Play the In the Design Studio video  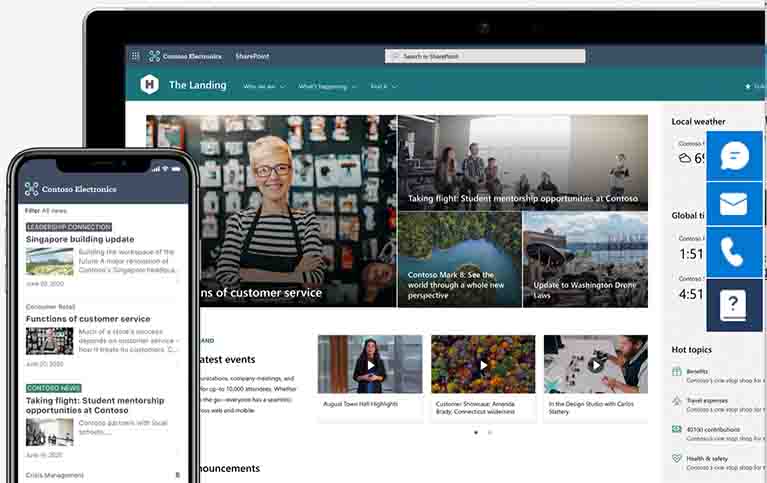[x=596, y=365]
